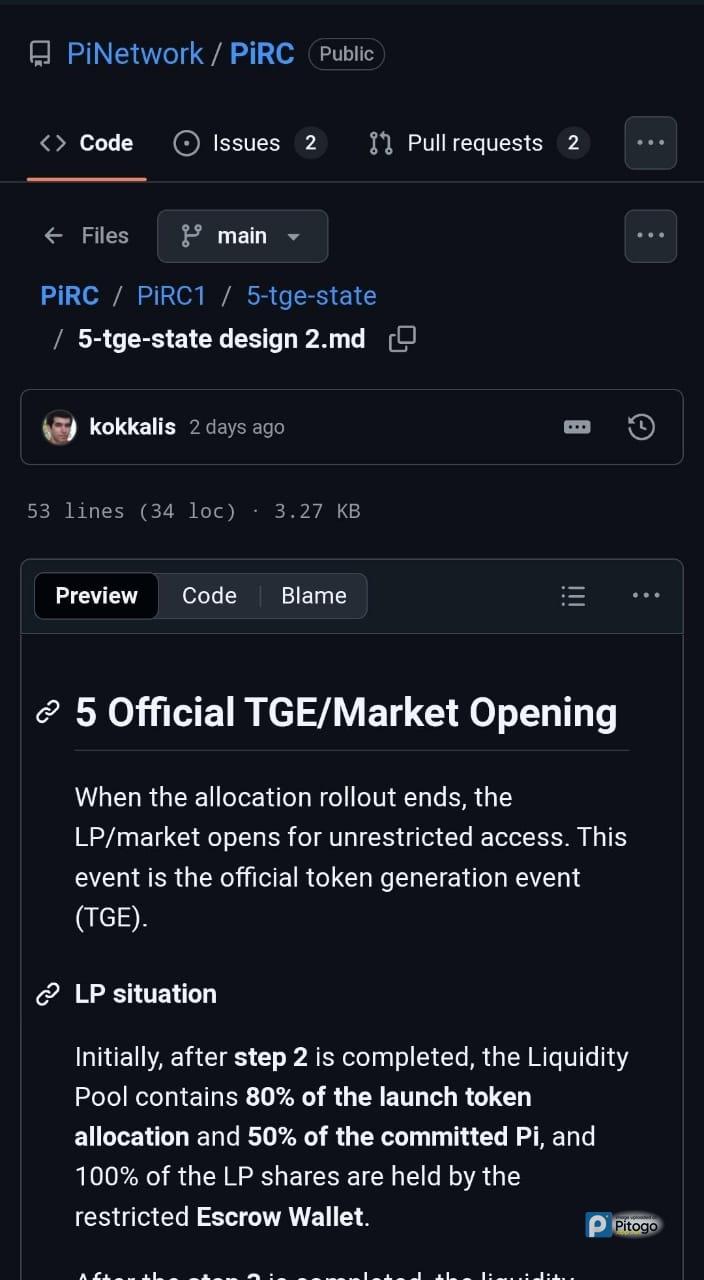Go back to Files list

pos(87,236)
